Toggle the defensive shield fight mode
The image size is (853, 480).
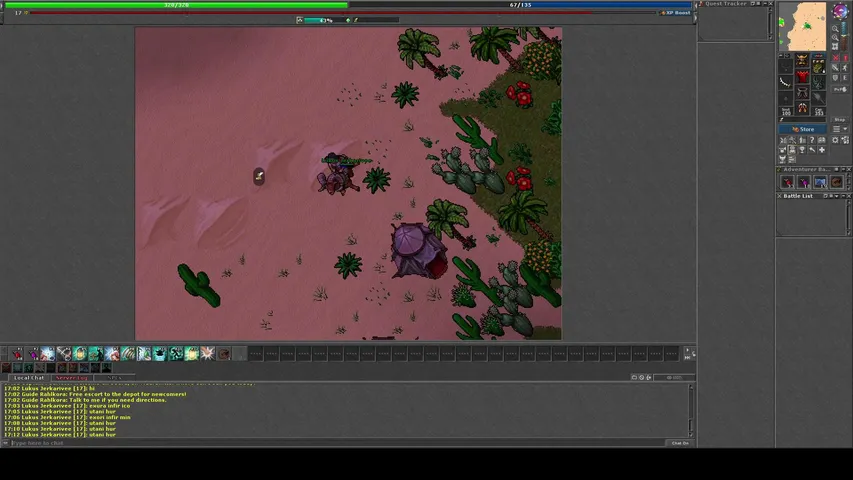[x=835, y=78]
